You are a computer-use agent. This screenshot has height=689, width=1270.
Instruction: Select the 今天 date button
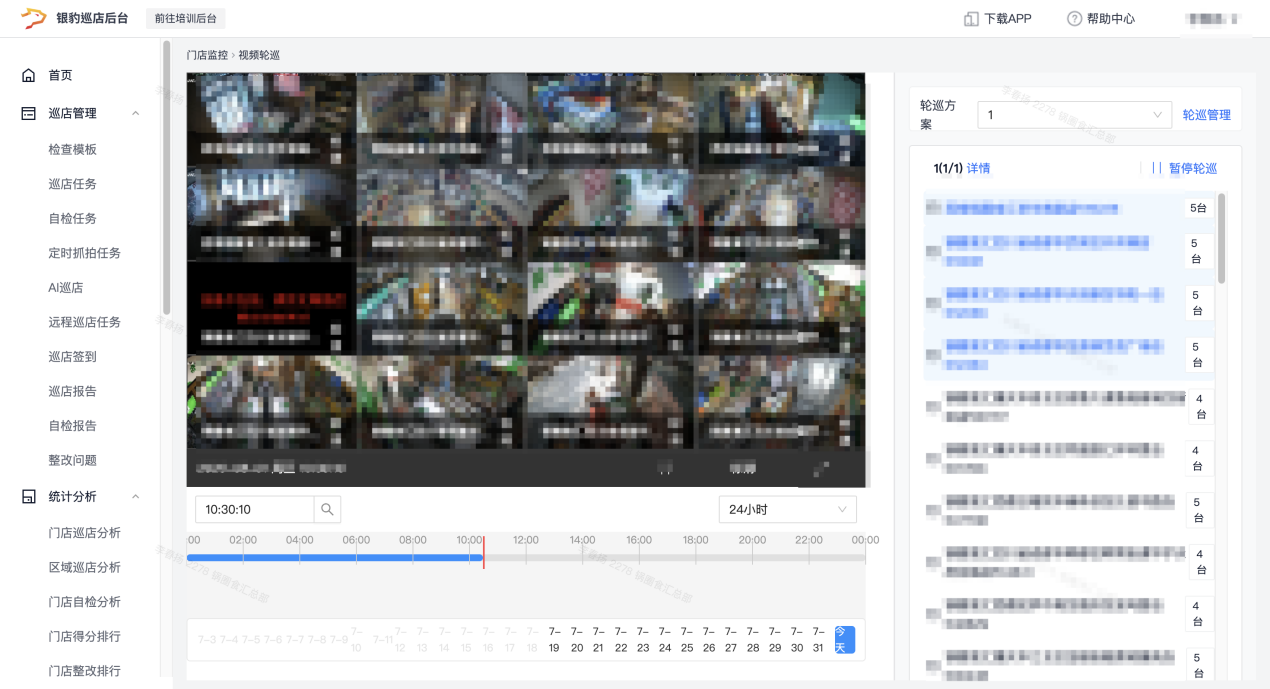845,640
